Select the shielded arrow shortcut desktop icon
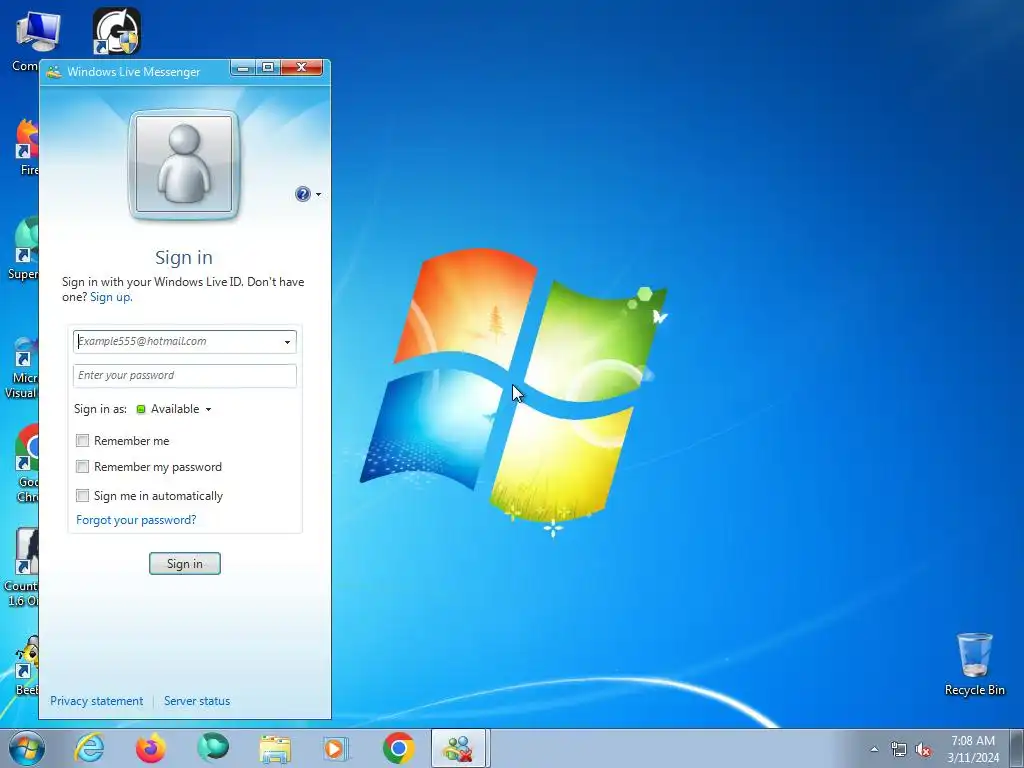The width and height of the screenshot is (1024, 768). click(116, 31)
